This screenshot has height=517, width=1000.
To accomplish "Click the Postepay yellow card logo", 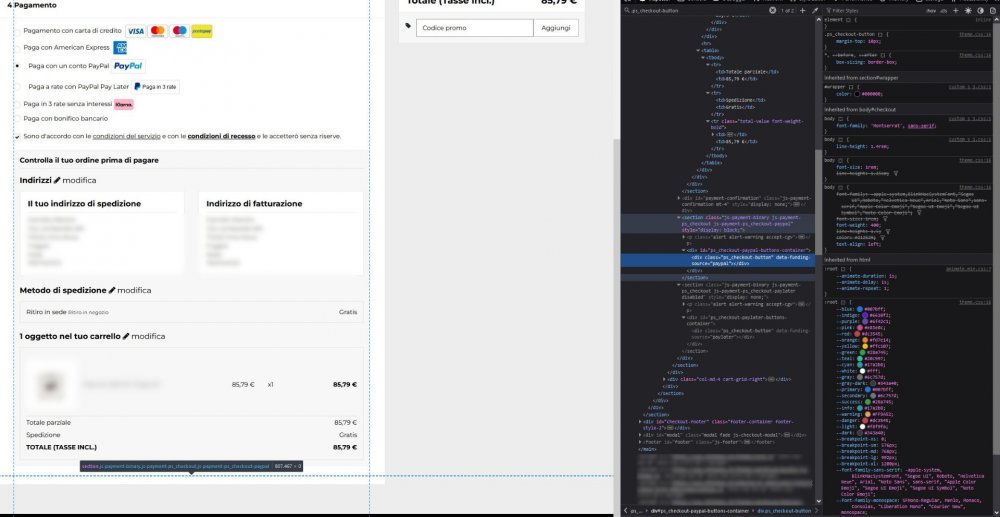I will 202,31.
